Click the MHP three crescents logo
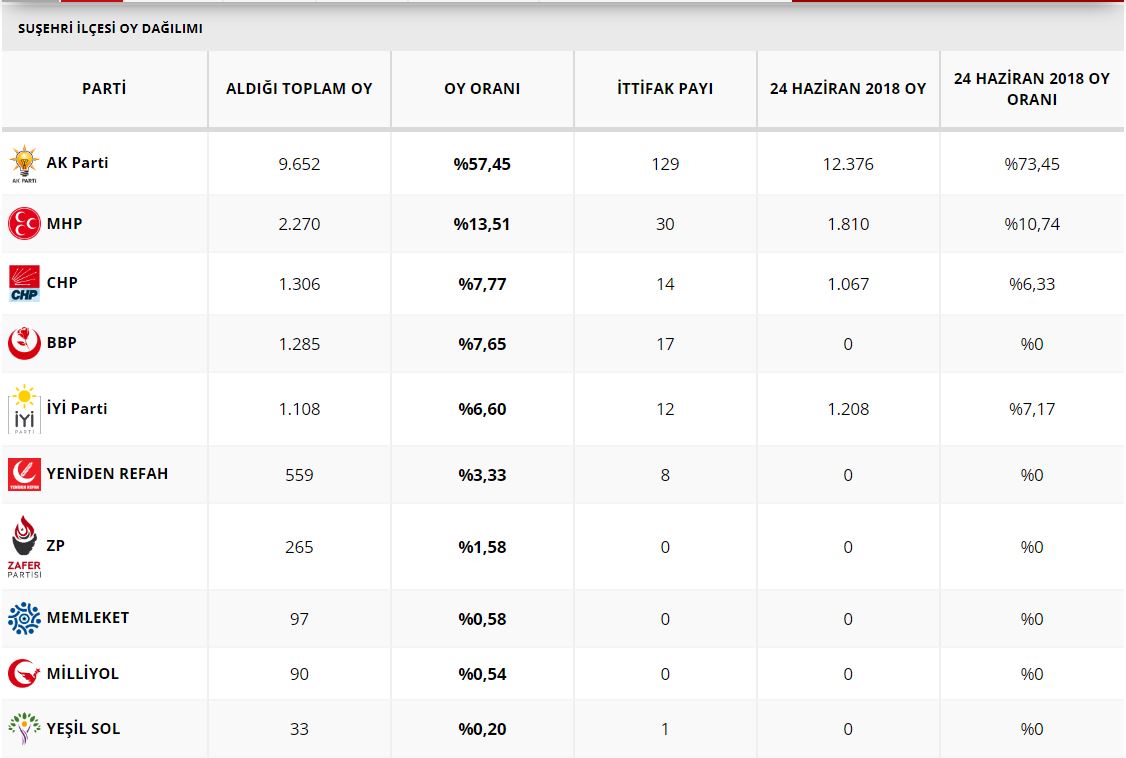This screenshot has width=1126, height=758. (24, 224)
